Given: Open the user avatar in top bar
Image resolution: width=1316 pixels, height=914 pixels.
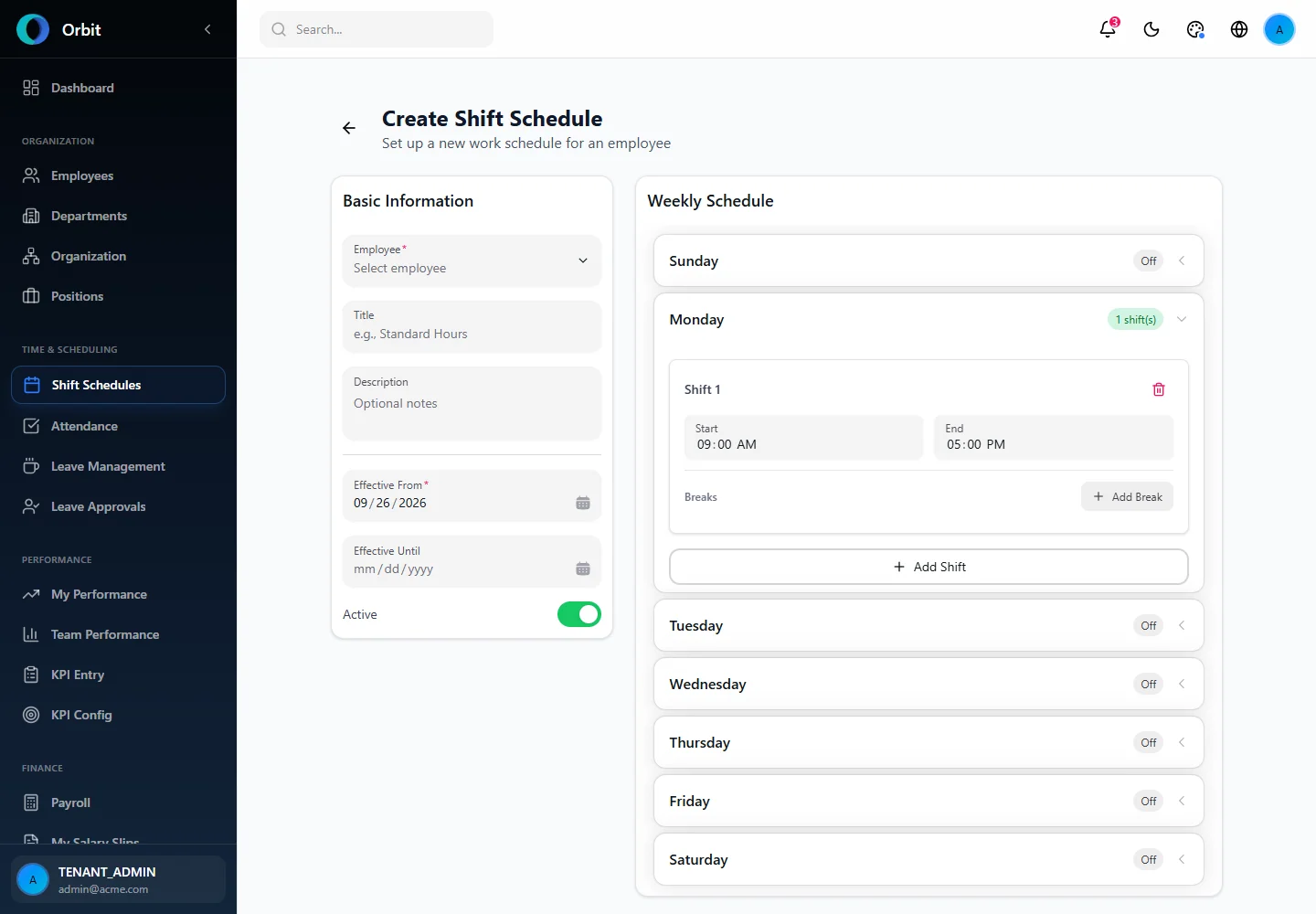Looking at the screenshot, I should (x=1279, y=29).
